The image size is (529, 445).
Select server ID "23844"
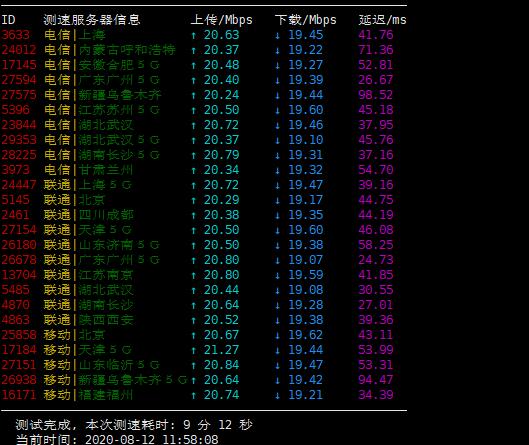19,125
